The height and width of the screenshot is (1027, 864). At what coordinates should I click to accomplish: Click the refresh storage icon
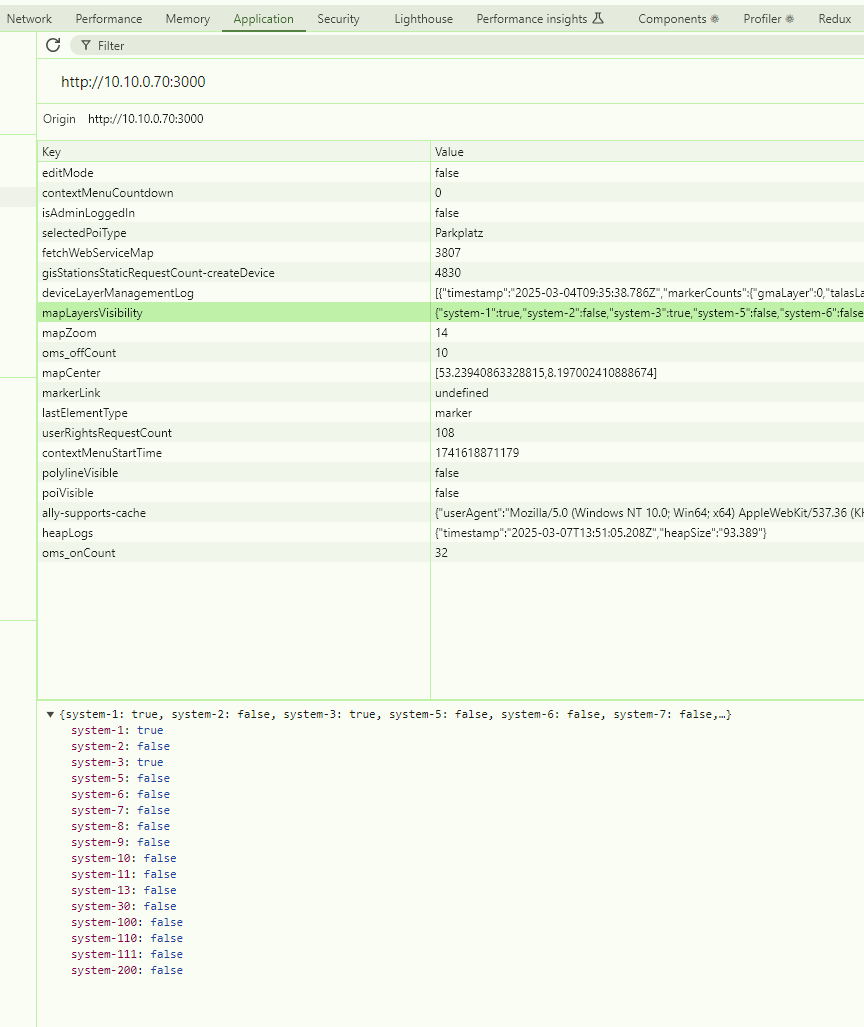pos(53,45)
